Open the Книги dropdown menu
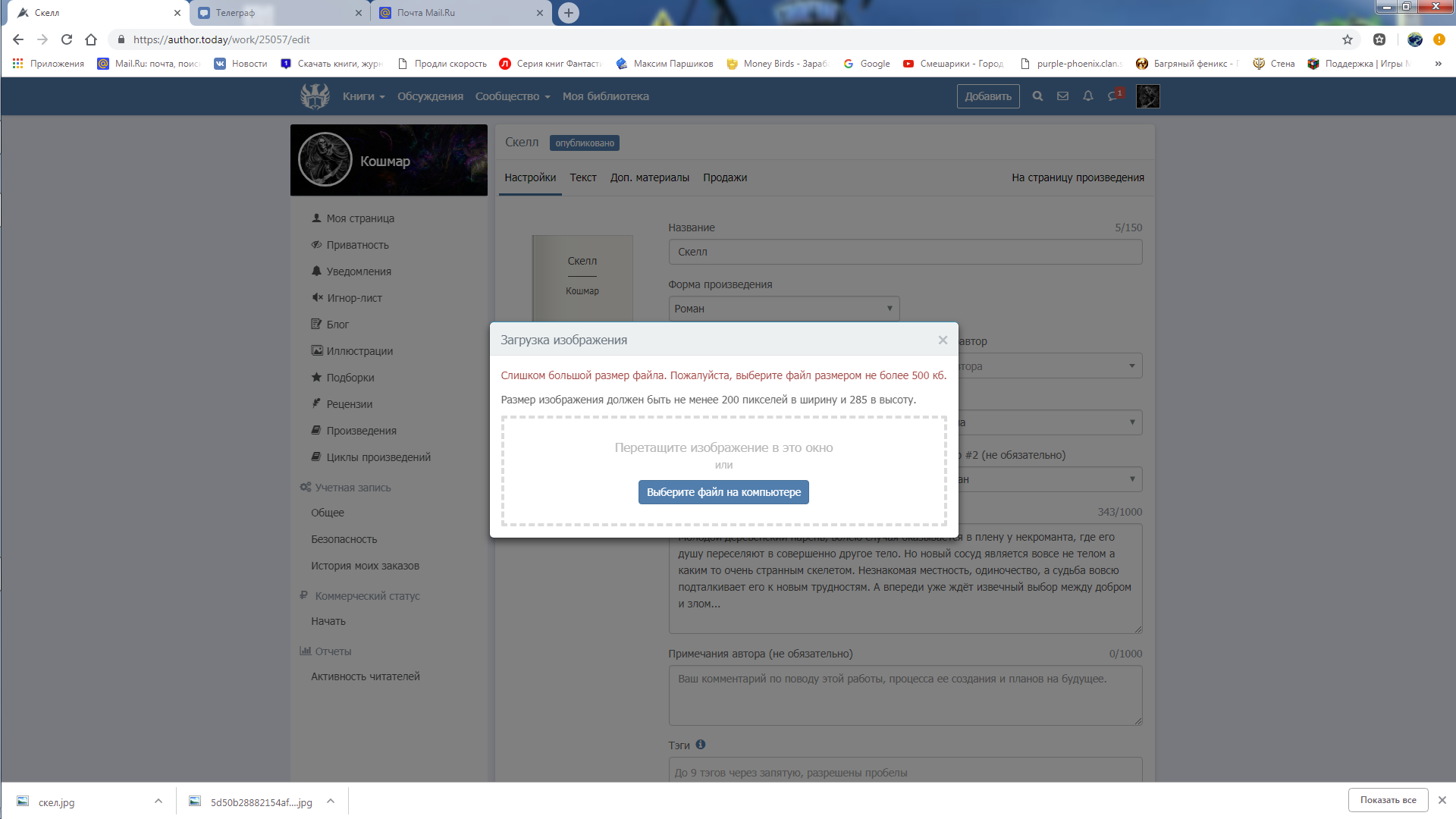The height and width of the screenshot is (819, 1456). pyautogui.click(x=363, y=96)
